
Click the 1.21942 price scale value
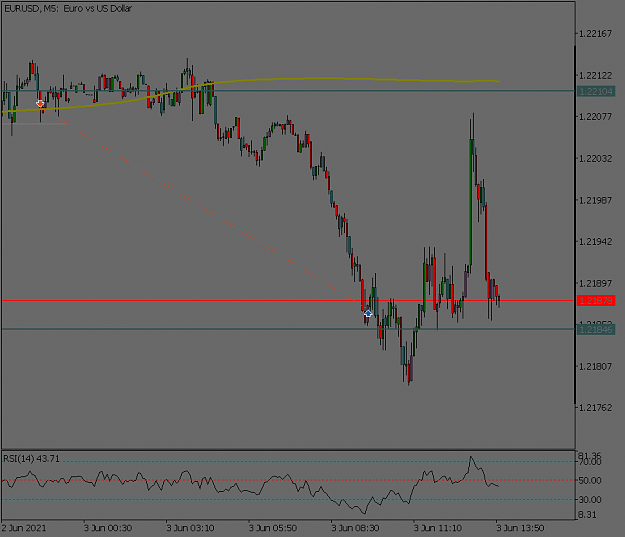click(595, 242)
